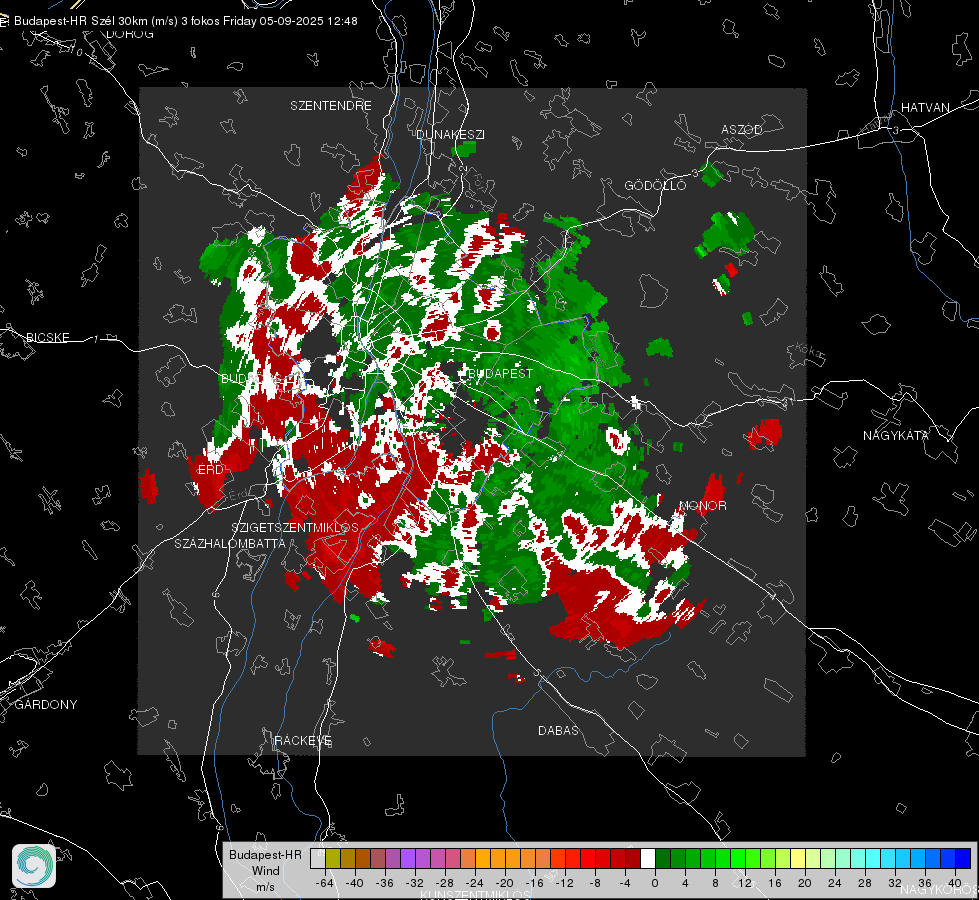Click the DABAS town label
The image size is (979, 900).
pos(558,731)
